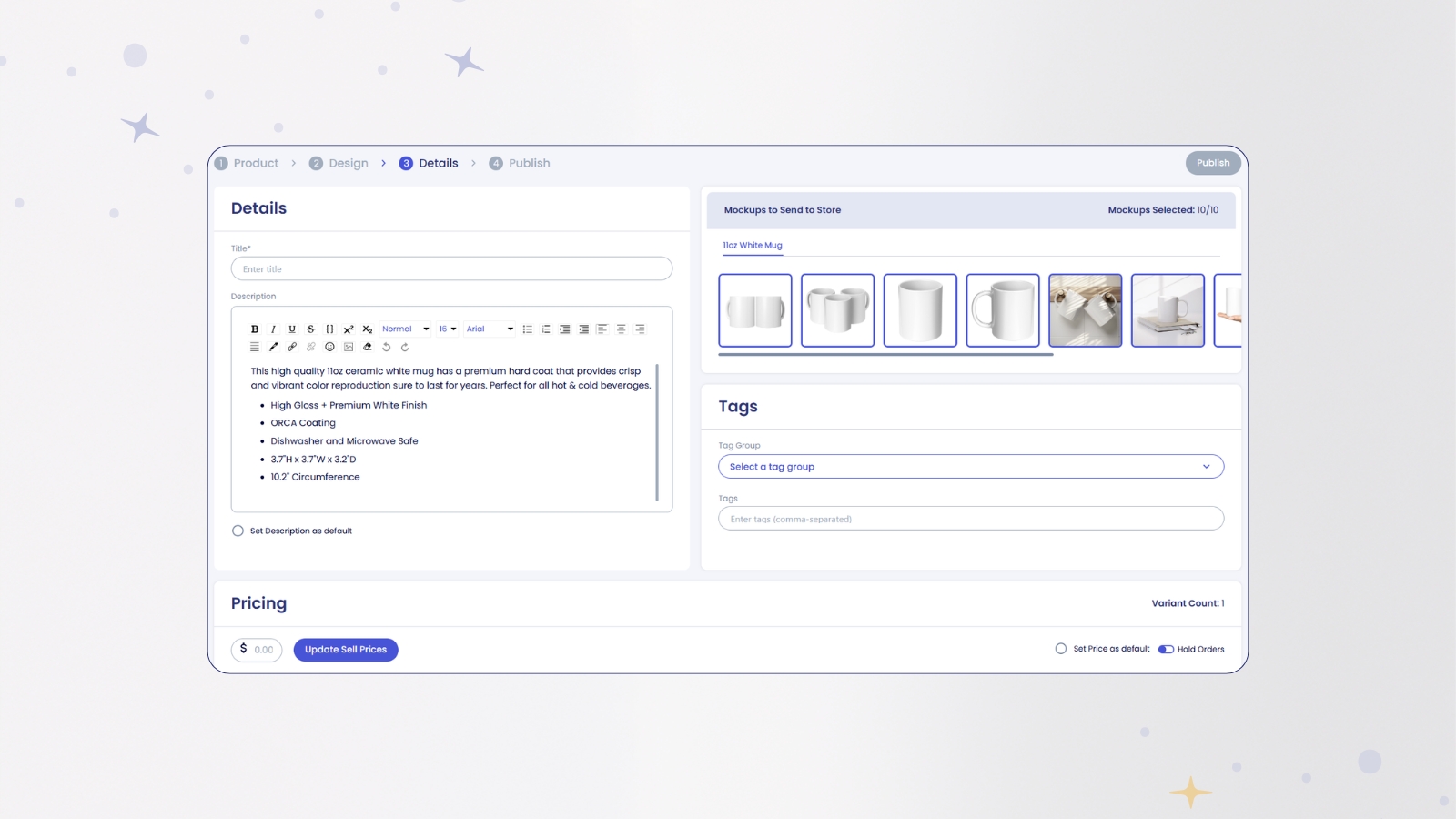Select the mug on books mockup thumbnail
This screenshot has width=1456, height=819.
click(x=1168, y=310)
